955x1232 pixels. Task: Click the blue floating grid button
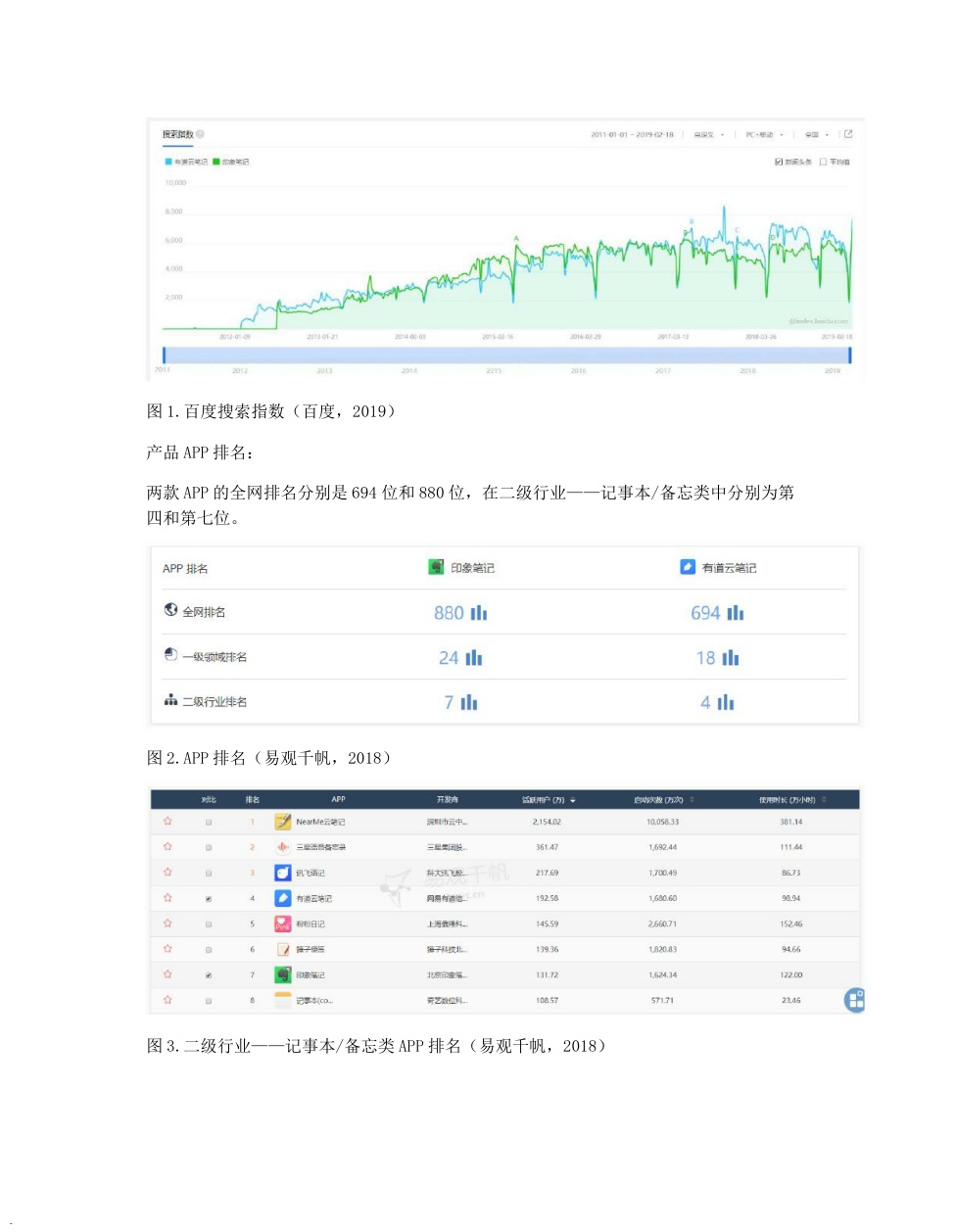click(x=854, y=1000)
